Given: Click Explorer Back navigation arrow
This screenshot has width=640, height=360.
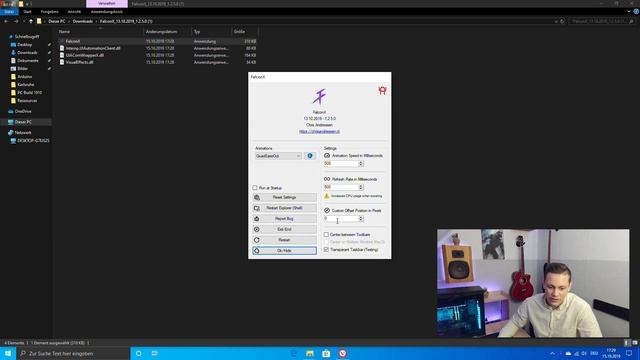Looking at the screenshot, I should pyautogui.click(x=6, y=21).
